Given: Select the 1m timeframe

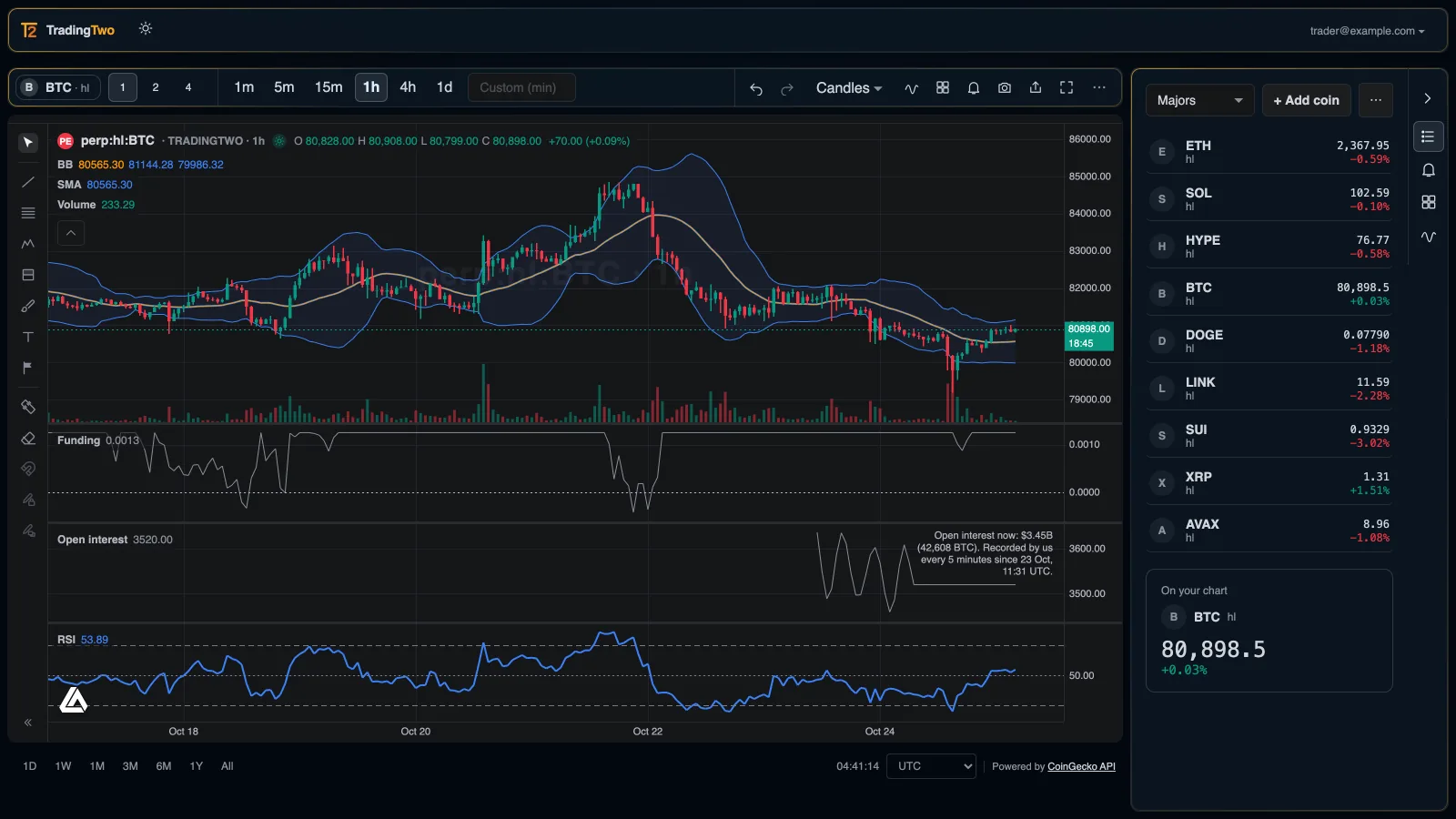Looking at the screenshot, I should (x=244, y=87).
